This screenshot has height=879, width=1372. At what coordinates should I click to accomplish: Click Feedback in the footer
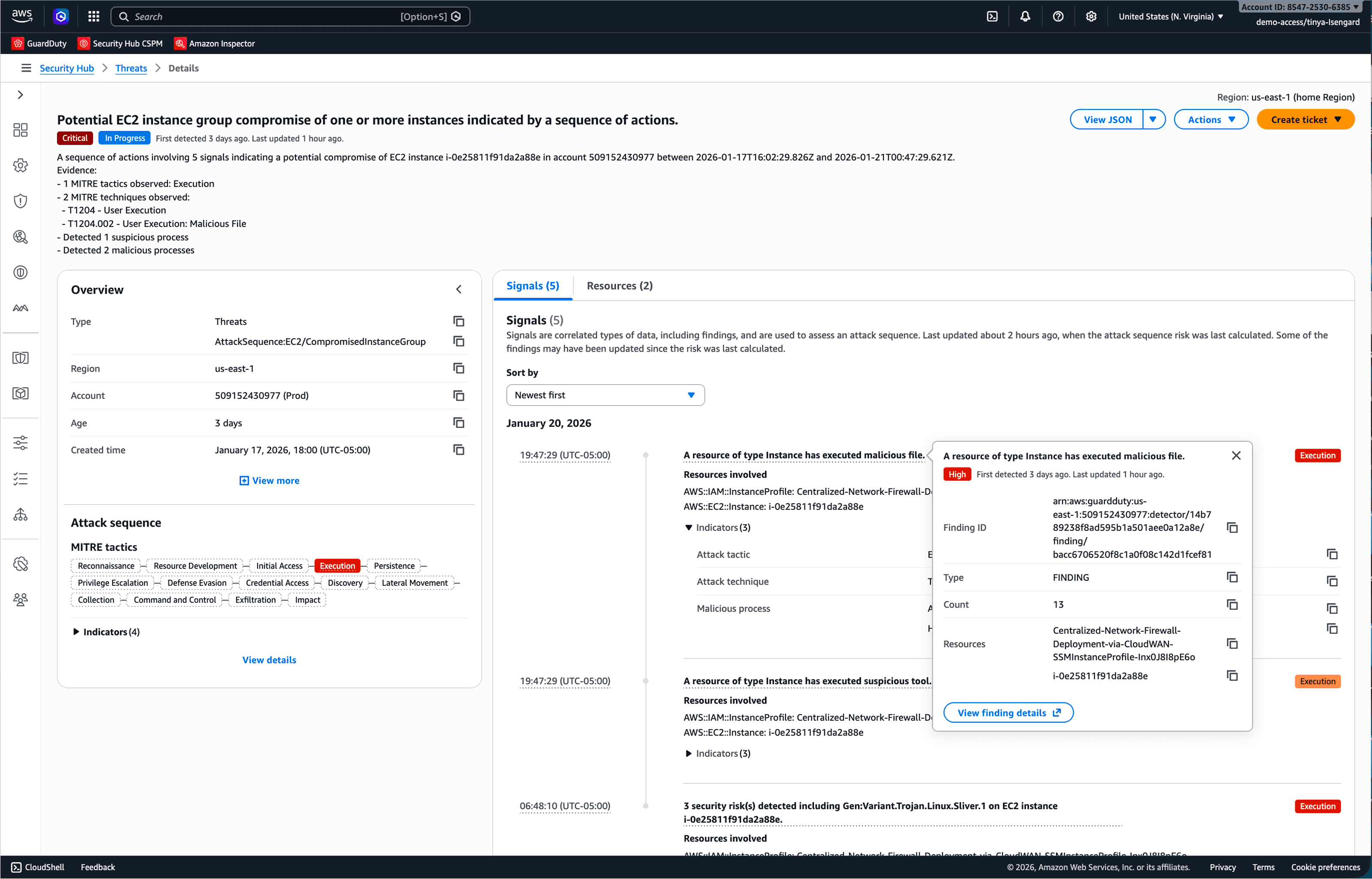[98, 867]
